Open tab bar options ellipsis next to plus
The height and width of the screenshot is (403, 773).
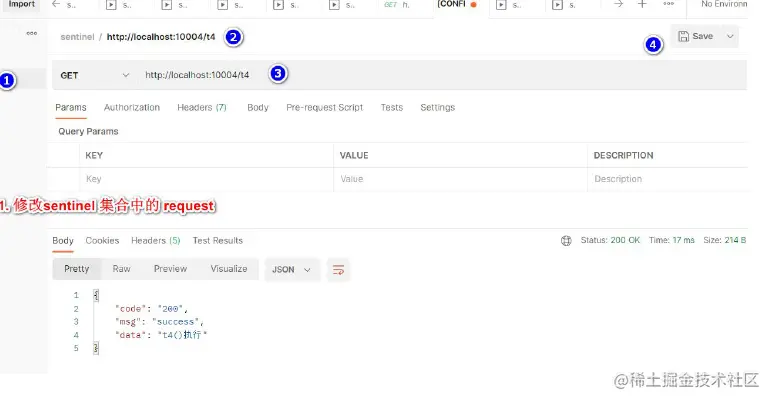[668, 4]
